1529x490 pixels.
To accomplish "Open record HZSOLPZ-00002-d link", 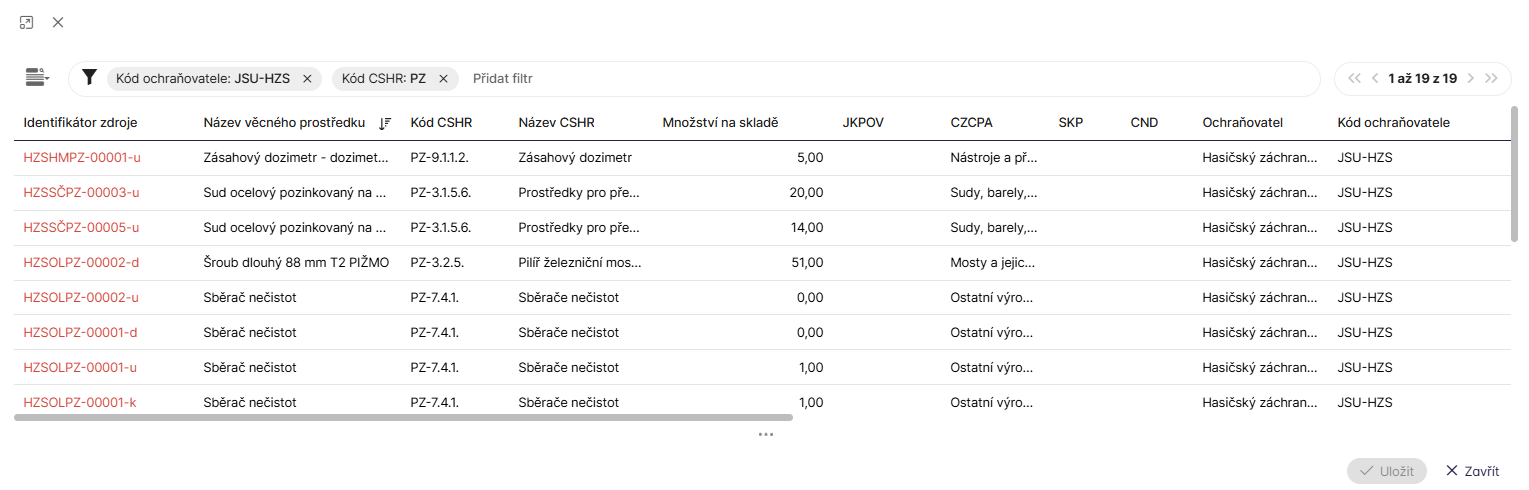I will pos(81,263).
